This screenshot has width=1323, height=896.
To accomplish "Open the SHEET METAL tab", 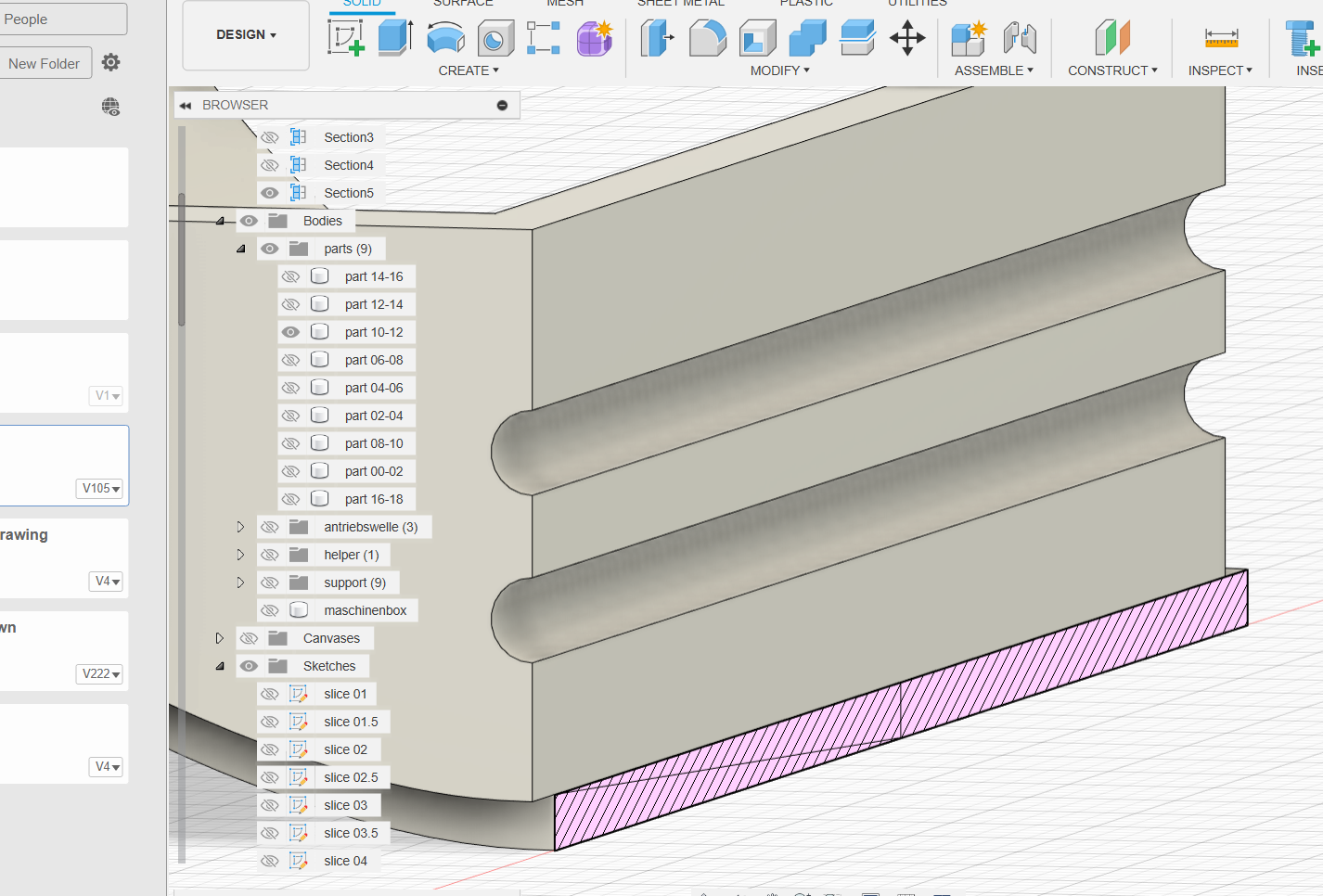I will 680,4.
